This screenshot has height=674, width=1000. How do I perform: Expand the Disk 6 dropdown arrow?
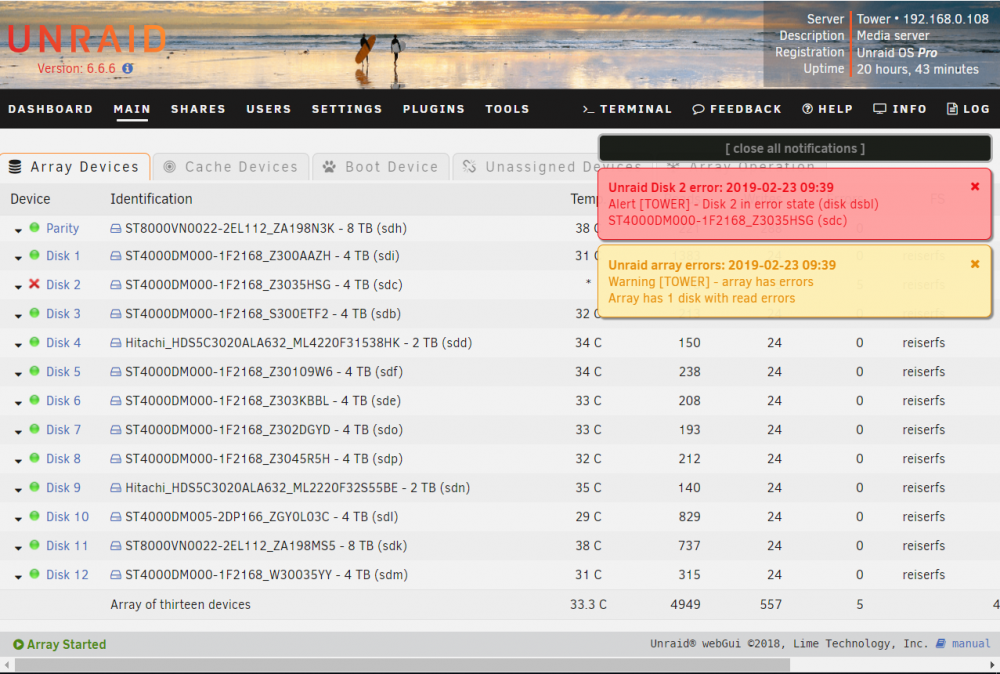18,403
